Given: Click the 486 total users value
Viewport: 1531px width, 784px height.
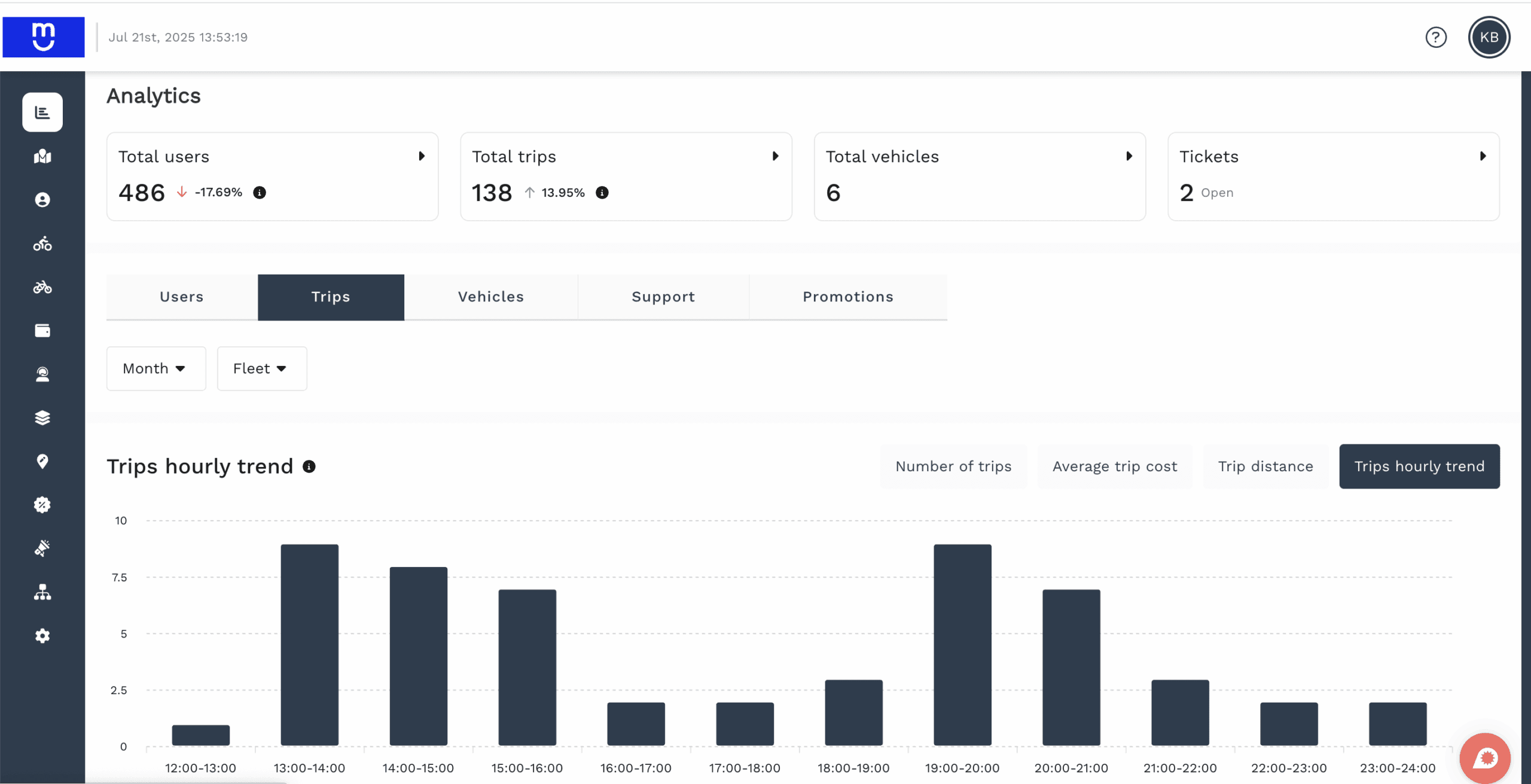Looking at the screenshot, I should pos(142,193).
